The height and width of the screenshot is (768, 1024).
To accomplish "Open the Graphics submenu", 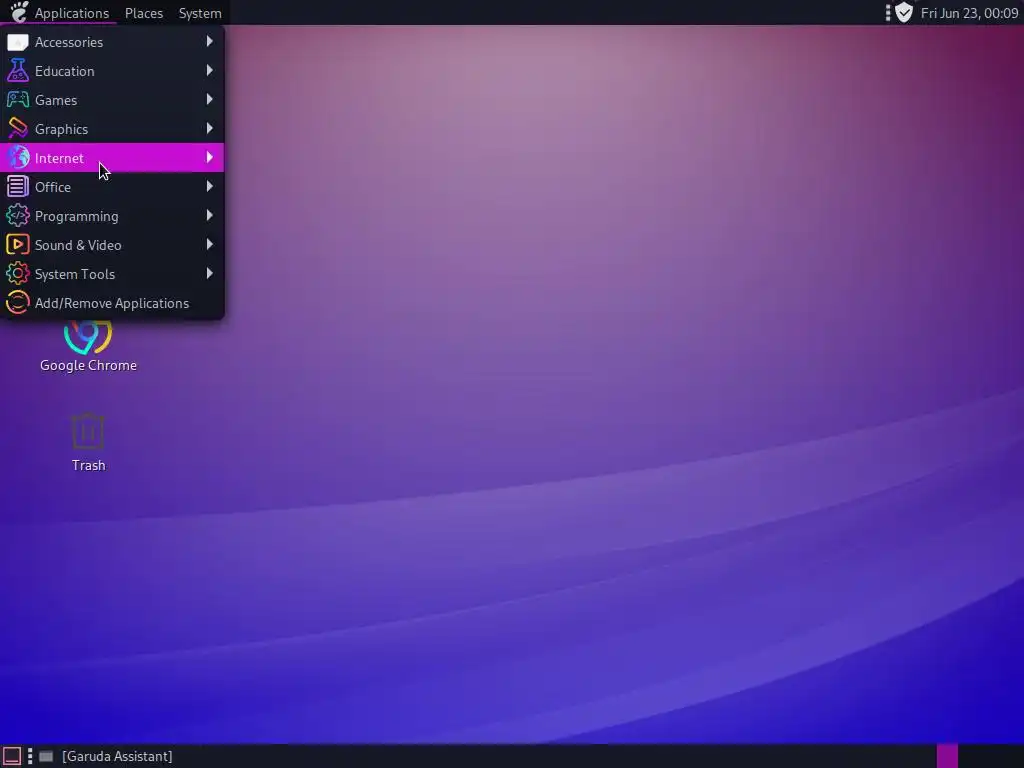I will tap(112, 129).
